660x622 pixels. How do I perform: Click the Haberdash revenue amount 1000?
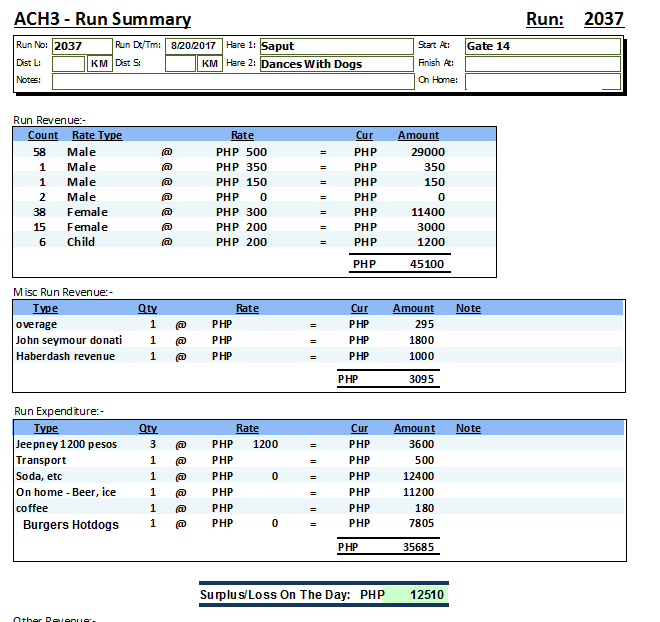point(422,356)
